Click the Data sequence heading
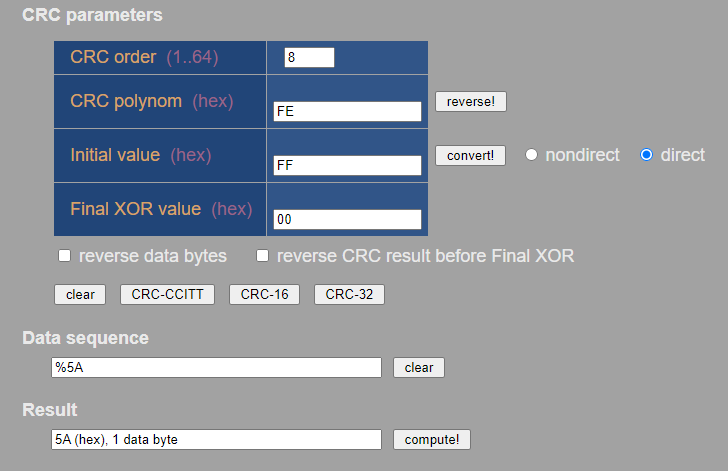The width and height of the screenshot is (728, 471). [x=86, y=338]
